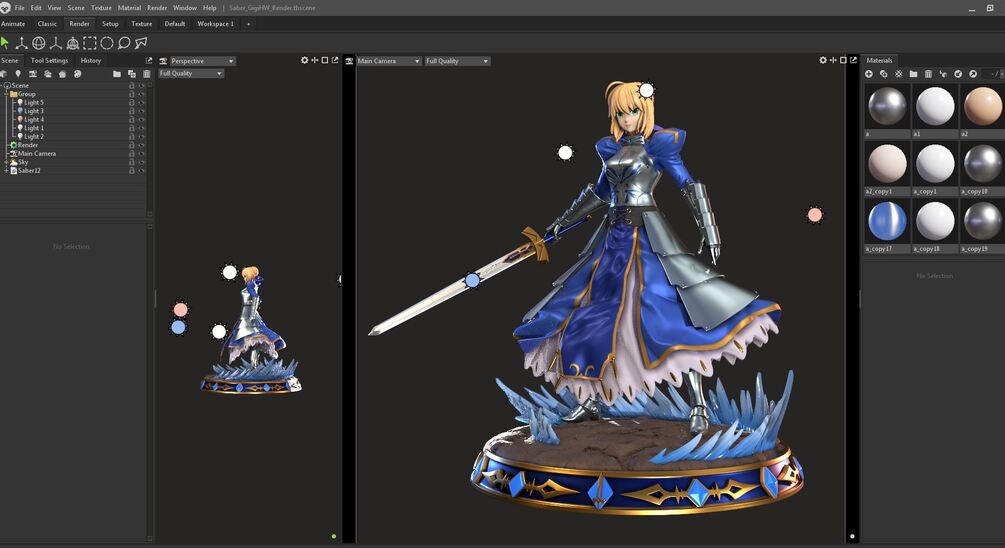Toggle the lock on Sky item

pos(132,162)
